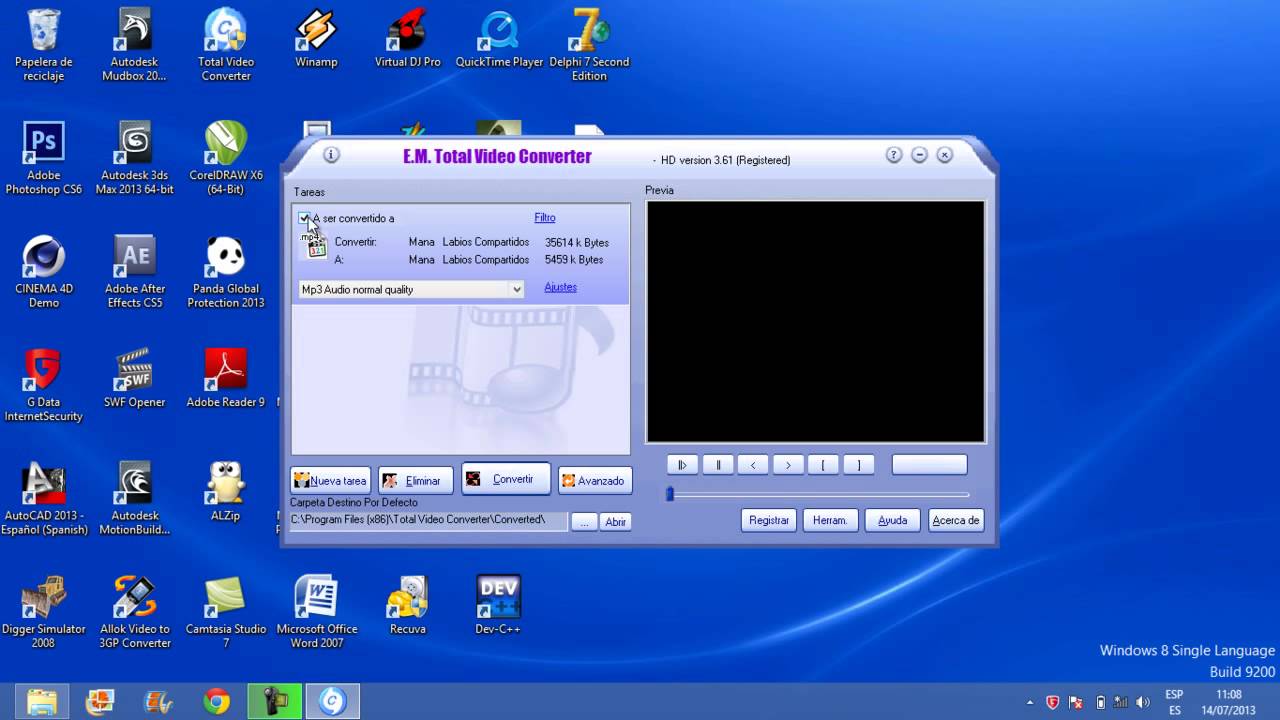Screen dimensions: 1280x720
Task: Open the Herram. tools button
Action: tap(830, 520)
